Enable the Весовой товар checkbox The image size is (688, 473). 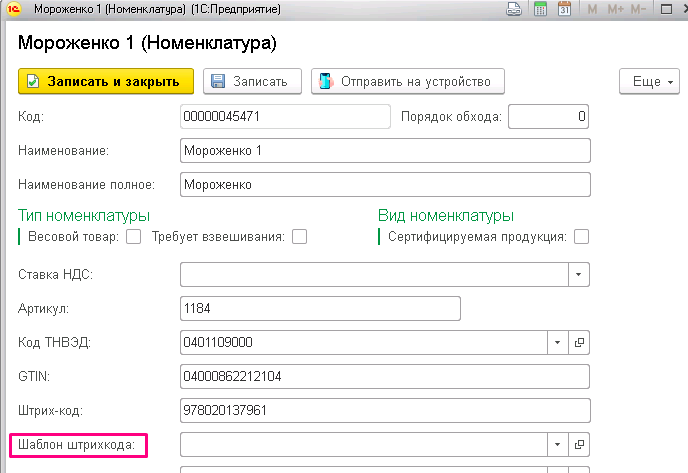tap(133, 237)
